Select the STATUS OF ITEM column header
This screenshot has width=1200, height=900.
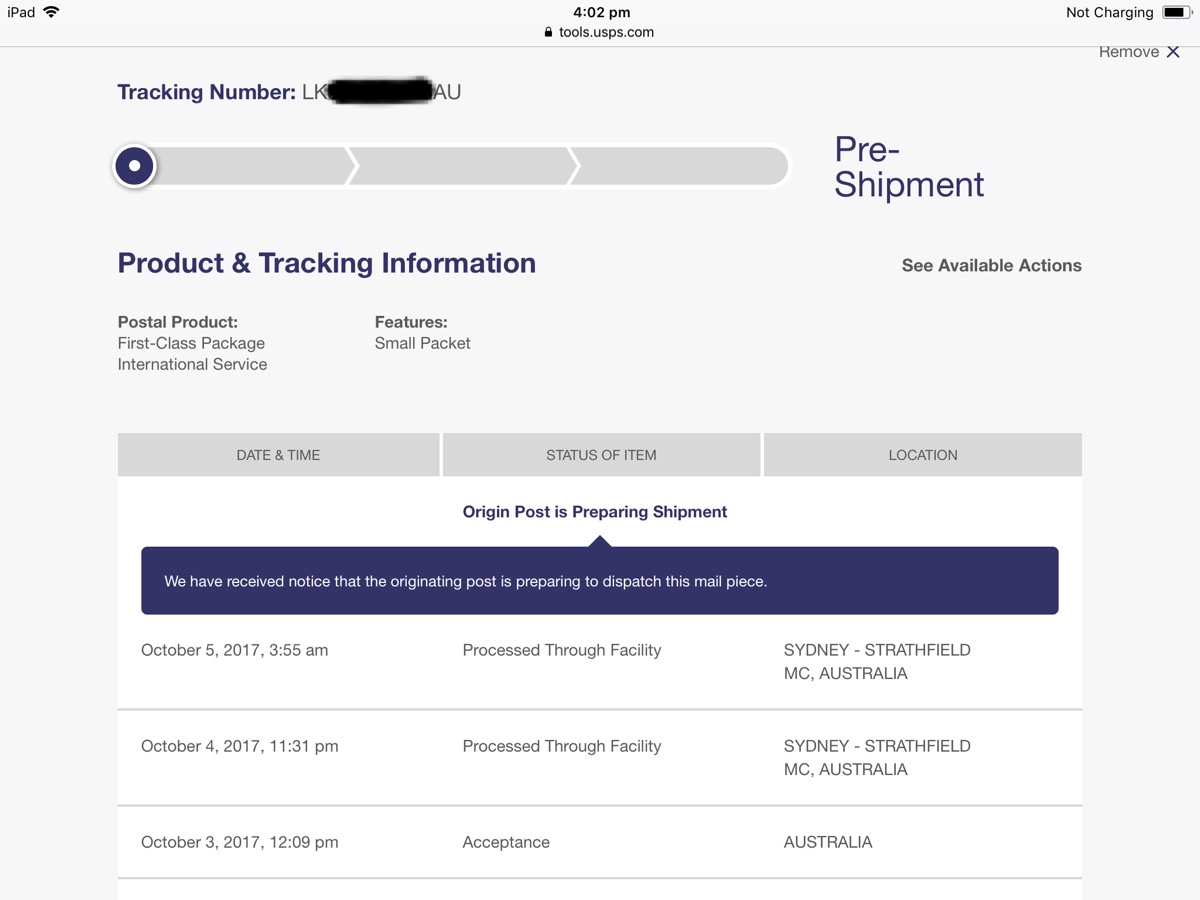pos(601,455)
